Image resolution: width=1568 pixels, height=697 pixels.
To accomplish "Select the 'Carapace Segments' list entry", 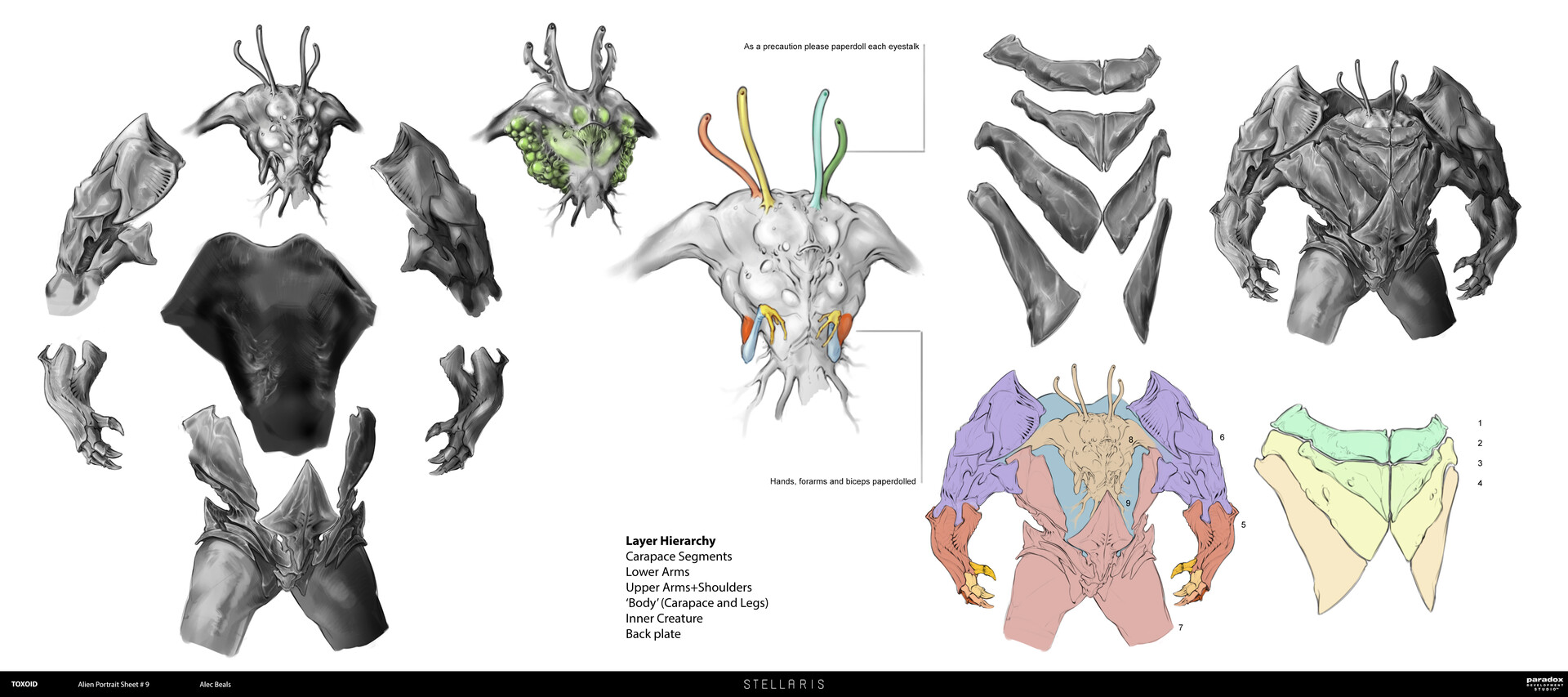I will (679, 556).
